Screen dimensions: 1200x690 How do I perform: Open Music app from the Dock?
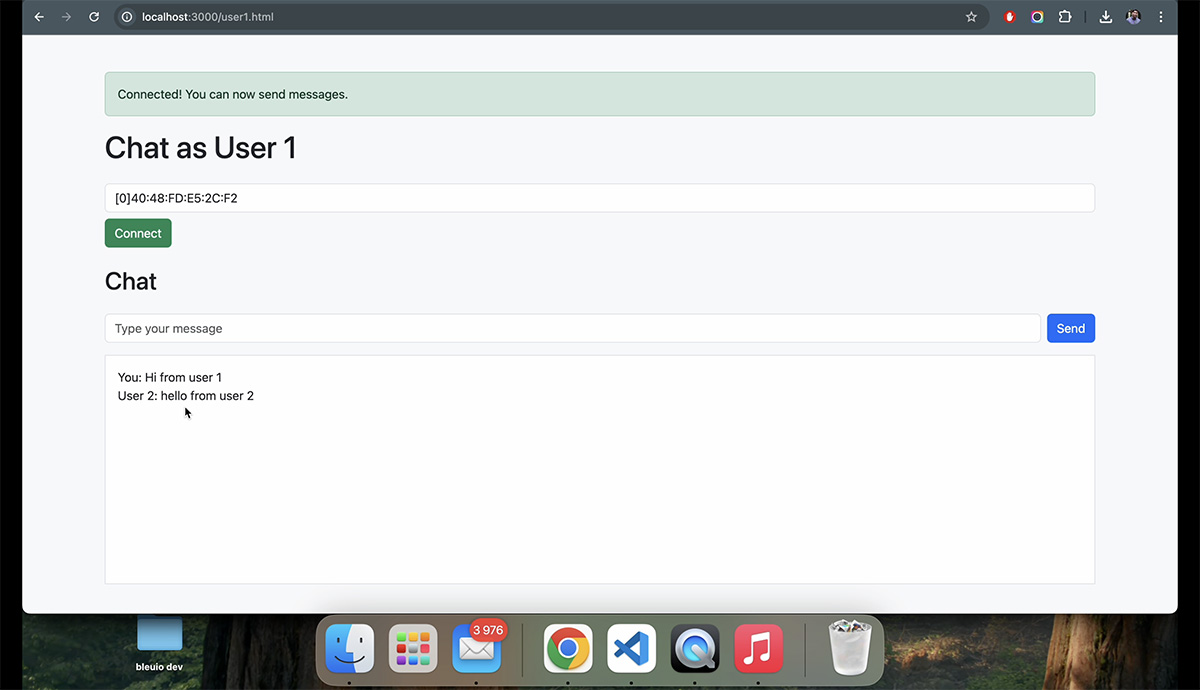[759, 649]
